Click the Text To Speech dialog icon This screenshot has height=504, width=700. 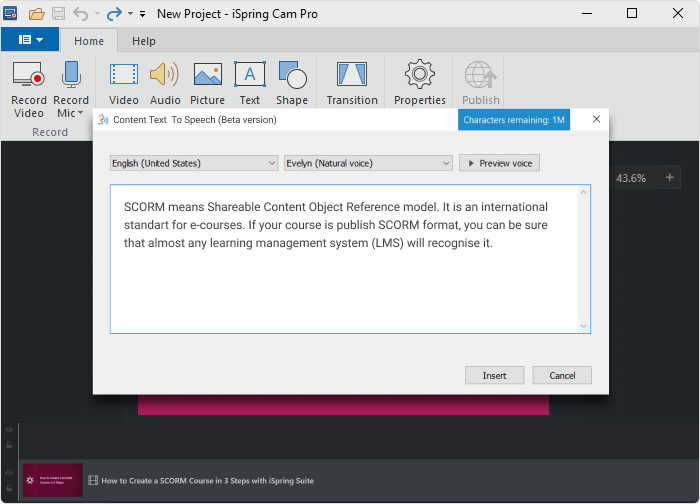click(x=103, y=120)
